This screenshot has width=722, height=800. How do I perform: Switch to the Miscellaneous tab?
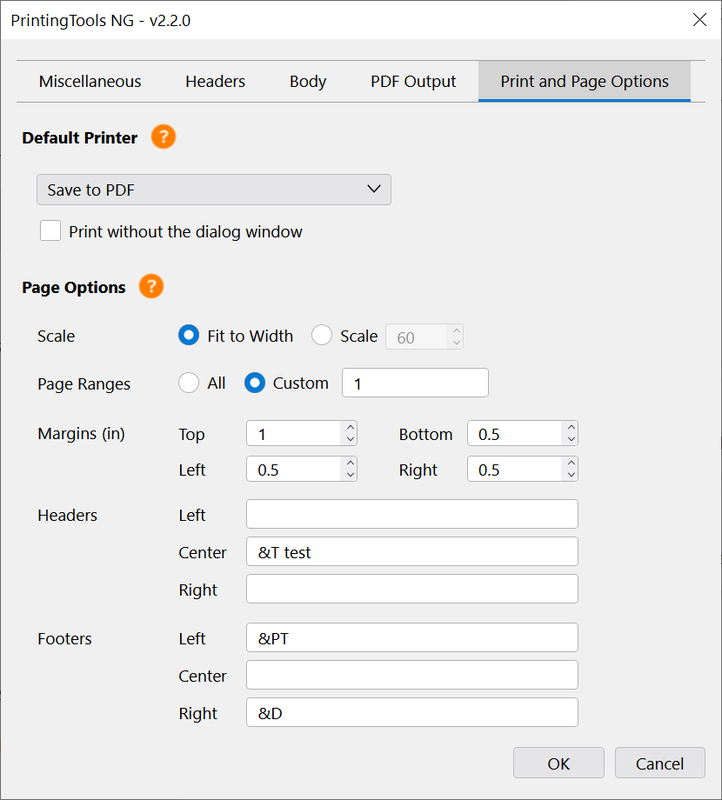point(90,82)
